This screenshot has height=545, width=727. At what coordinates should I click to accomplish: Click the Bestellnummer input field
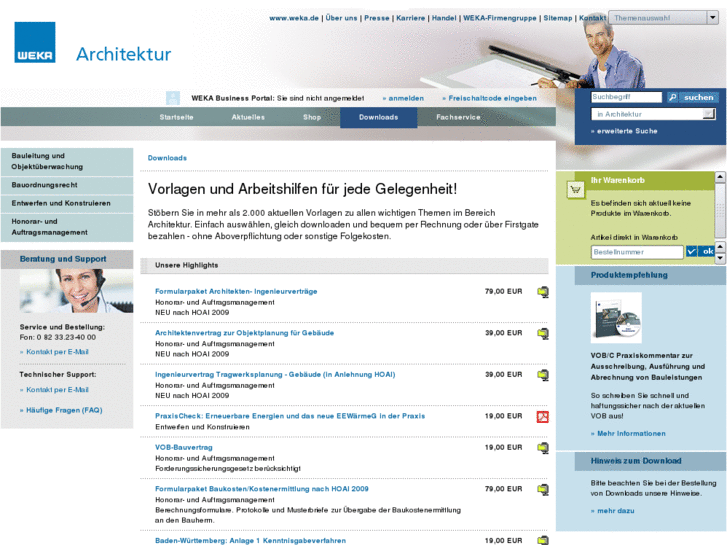point(637,252)
